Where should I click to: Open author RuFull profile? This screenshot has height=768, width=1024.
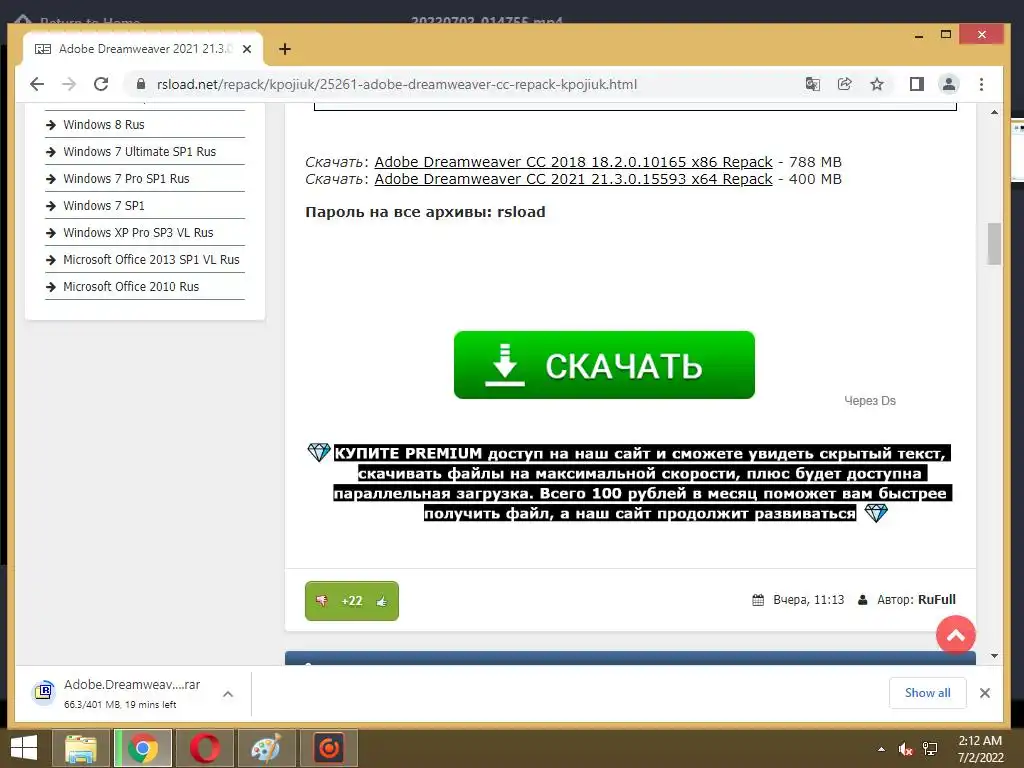pyautogui.click(x=936, y=600)
